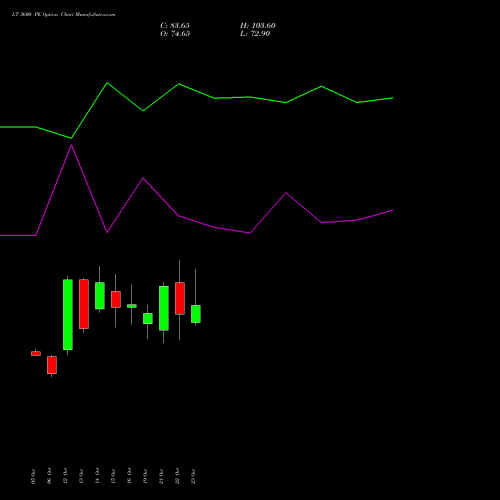The width and height of the screenshot is (500, 500).
Task: Click the high value H: 103.60
Action: (x=258, y=26)
